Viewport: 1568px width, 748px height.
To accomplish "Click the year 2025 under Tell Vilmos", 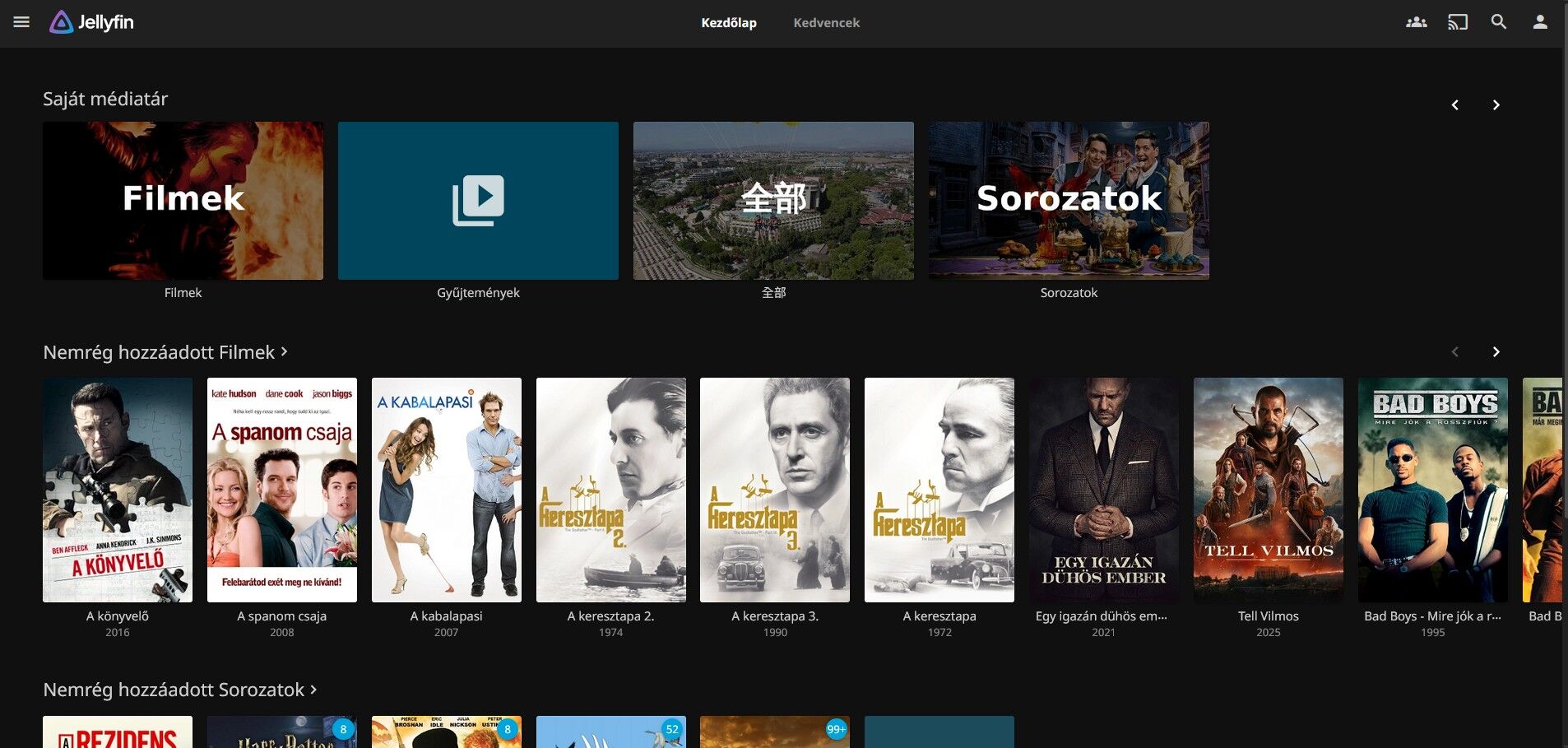I will 1269,633.
